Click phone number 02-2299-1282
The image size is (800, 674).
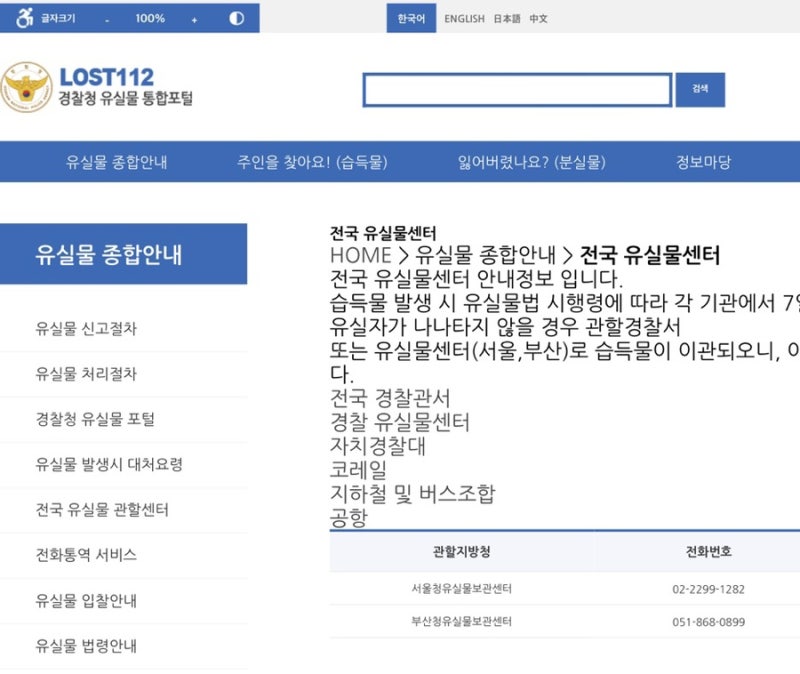pyautogui.click(x=708, y=589)
